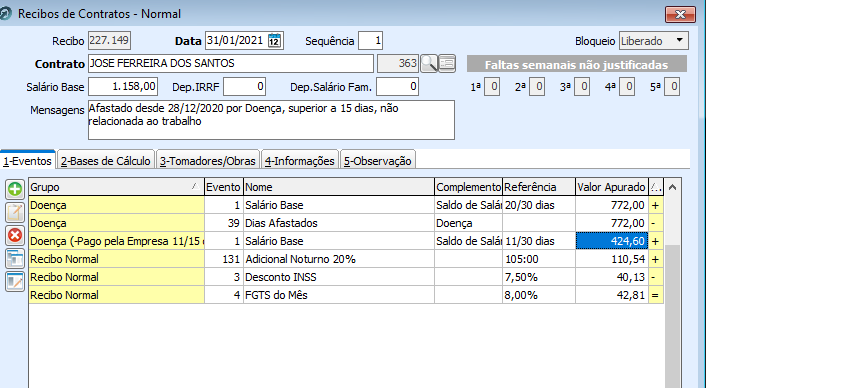Click the magnifier search icon beside contract 363
846x388 pixels.
[x=429, y=63]
